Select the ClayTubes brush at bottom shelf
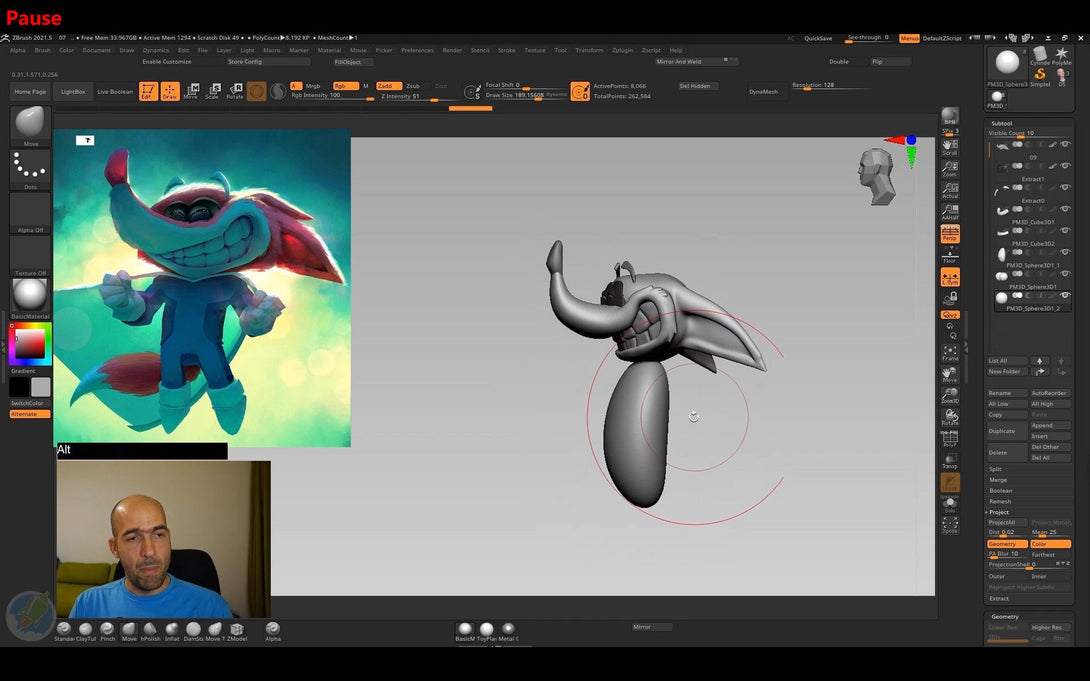This screenshot has width=1090, height=681. click(x=86, y=632)
